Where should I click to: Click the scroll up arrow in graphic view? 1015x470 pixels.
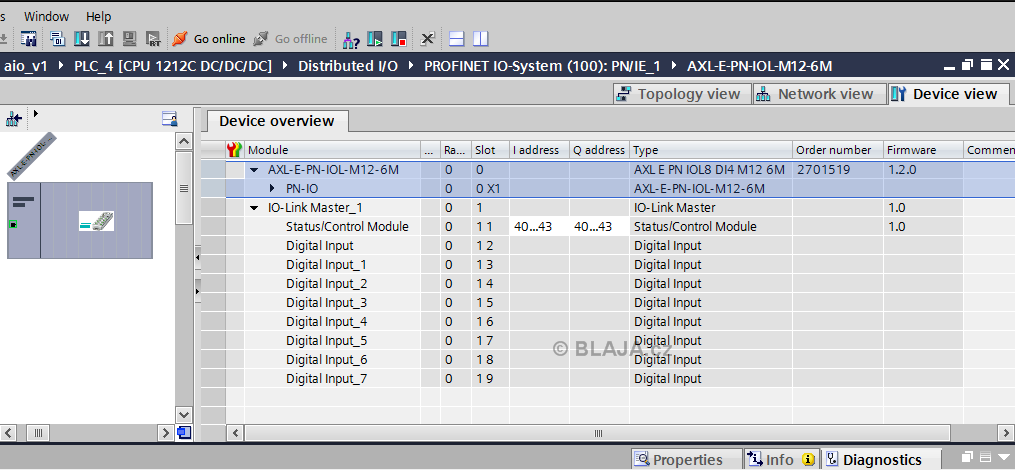[184, 141]
